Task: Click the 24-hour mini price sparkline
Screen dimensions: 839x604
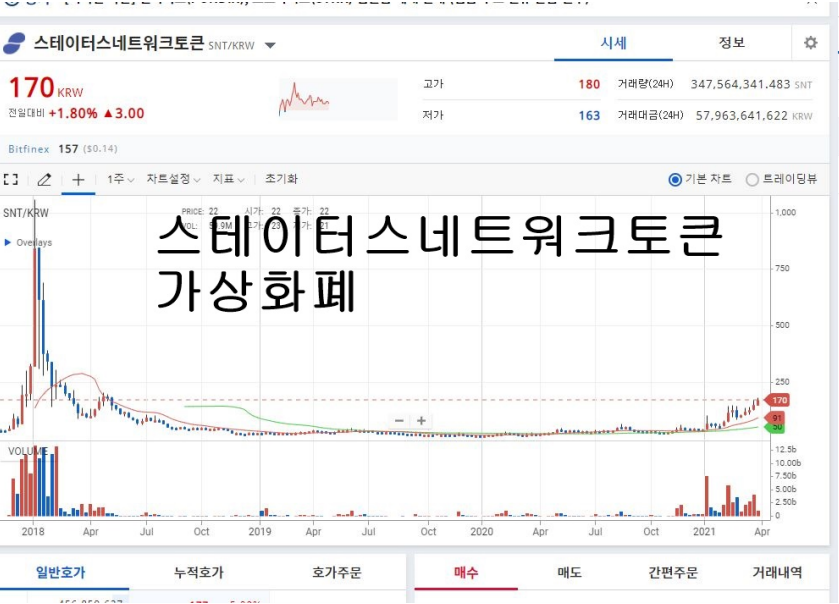Action: click(338, 99)
